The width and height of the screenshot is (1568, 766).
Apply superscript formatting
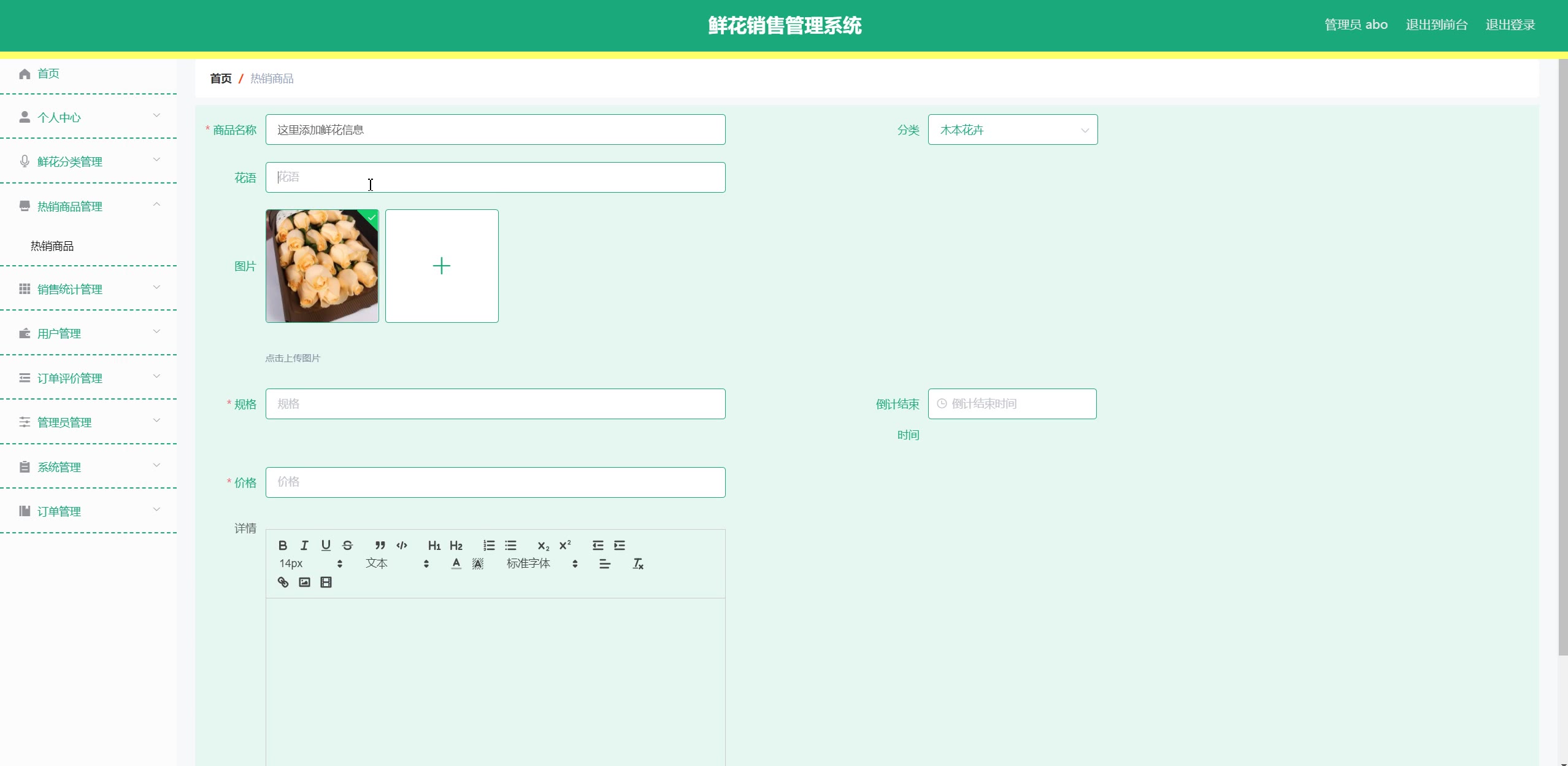tap(565, 545)
